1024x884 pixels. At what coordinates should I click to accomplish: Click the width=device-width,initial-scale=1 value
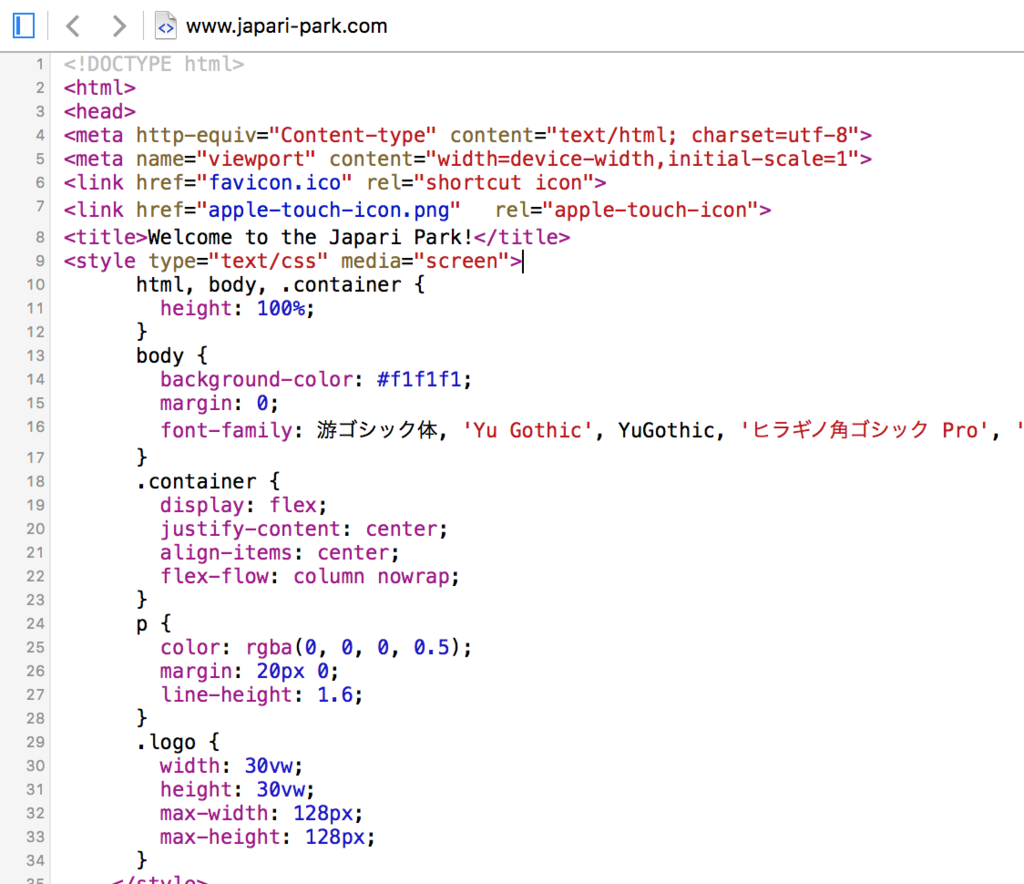click(642, 159)
